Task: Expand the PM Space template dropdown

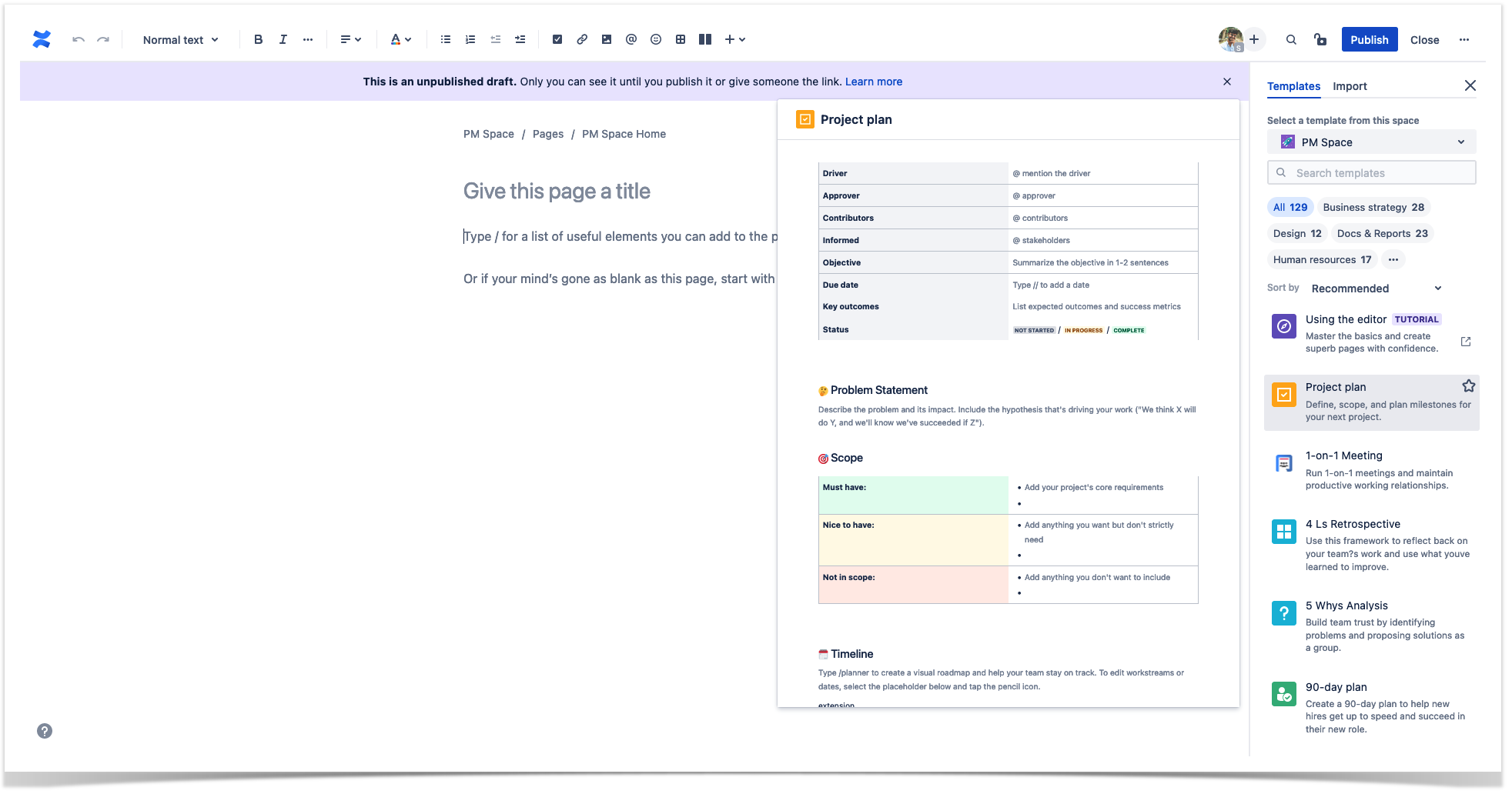Action: click(1371, 142)
